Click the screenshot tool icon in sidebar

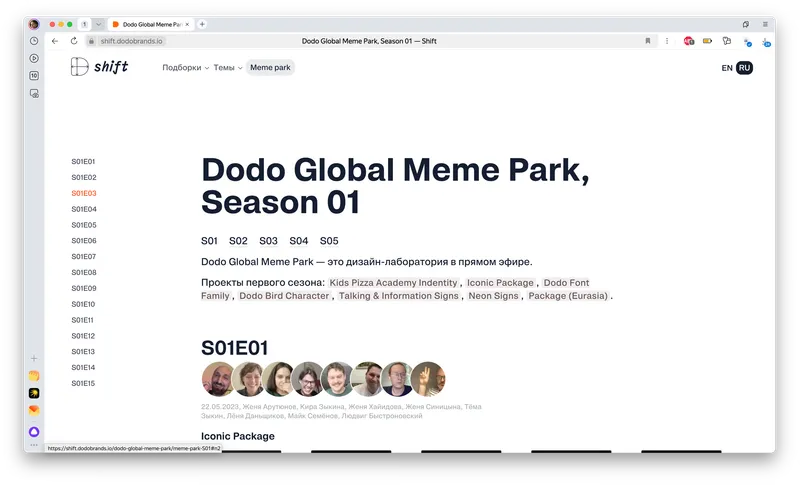coord(34,93)
